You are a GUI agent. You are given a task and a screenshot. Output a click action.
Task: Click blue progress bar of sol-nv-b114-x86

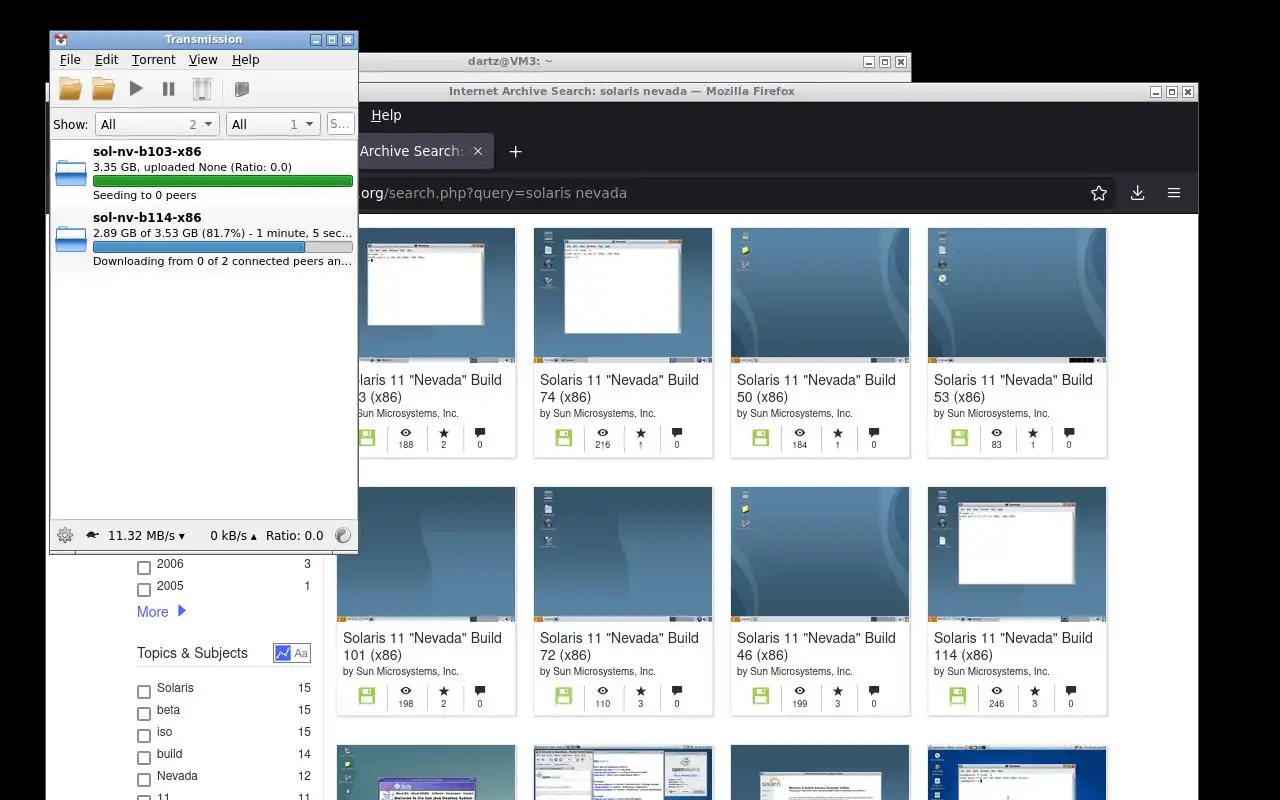pyautogui.click(x=223, y=247)
